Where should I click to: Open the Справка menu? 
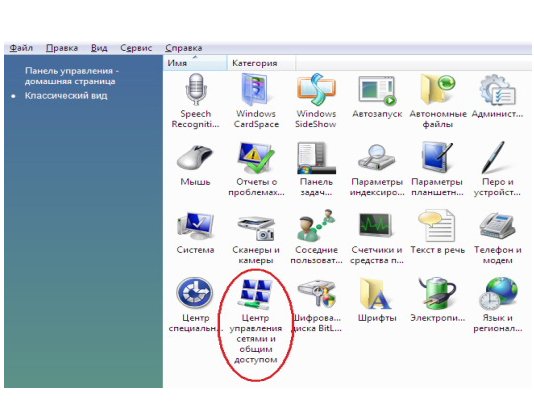pyautogui.click(x=184, y=48)
